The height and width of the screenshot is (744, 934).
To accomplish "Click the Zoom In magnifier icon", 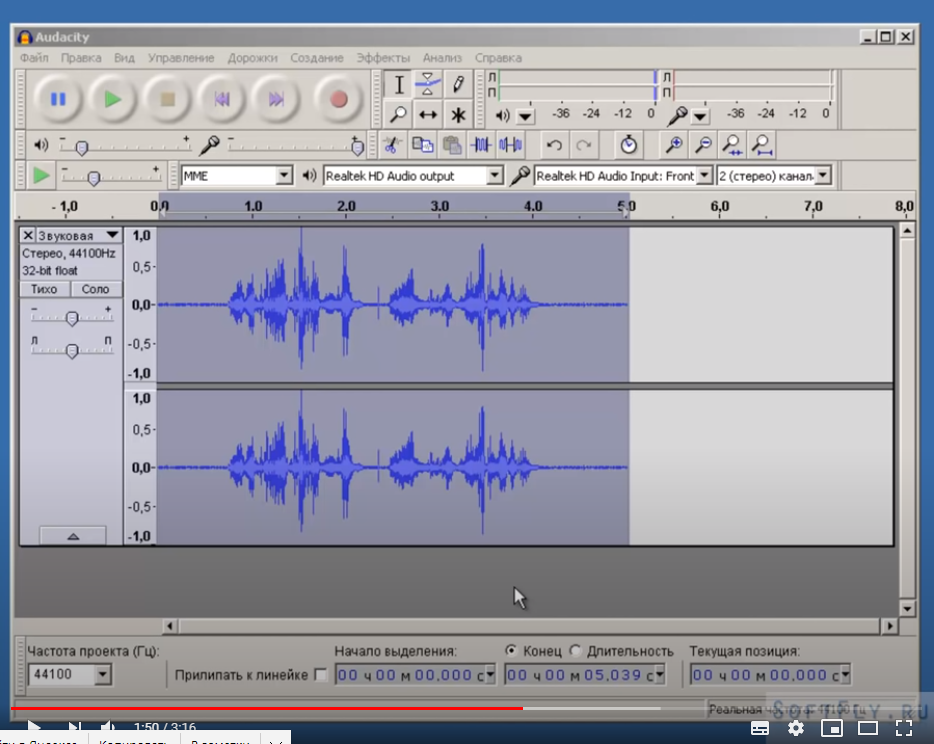I will tap(674, 145).
